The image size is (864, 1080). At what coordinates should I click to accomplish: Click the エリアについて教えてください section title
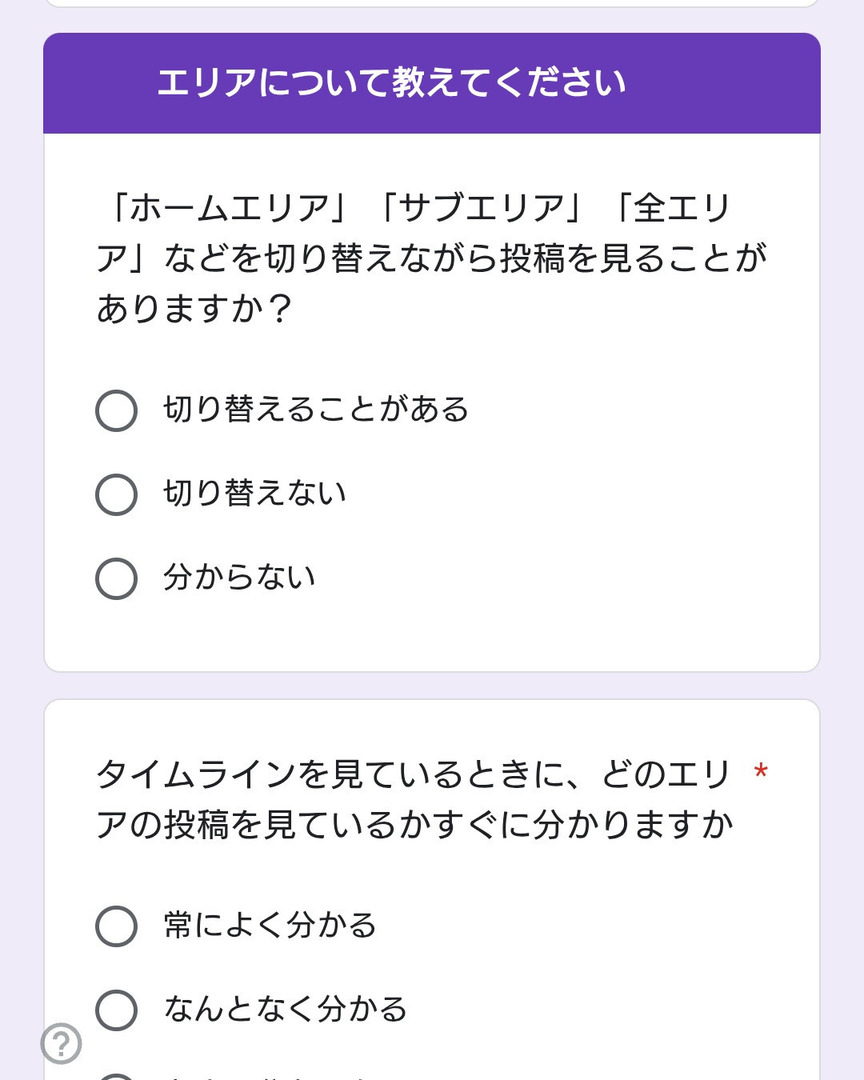391,83
